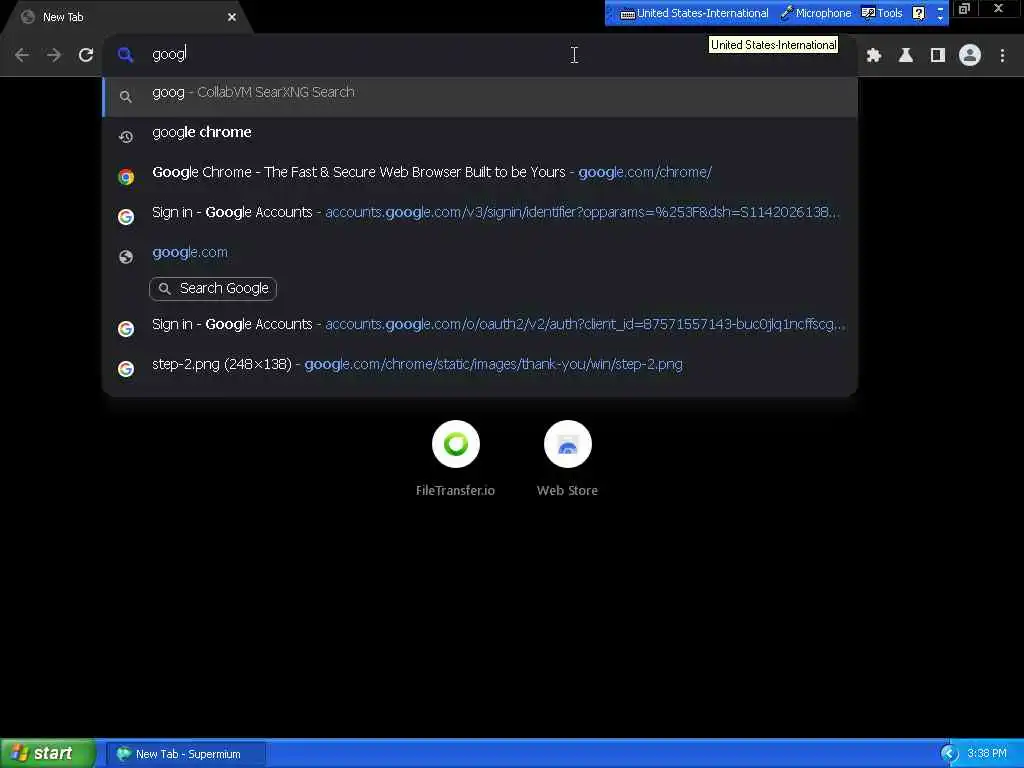Screen dimensions: 1024x768
Task: Open the three-dot browser menu
Action: [x=1002, y=56]
